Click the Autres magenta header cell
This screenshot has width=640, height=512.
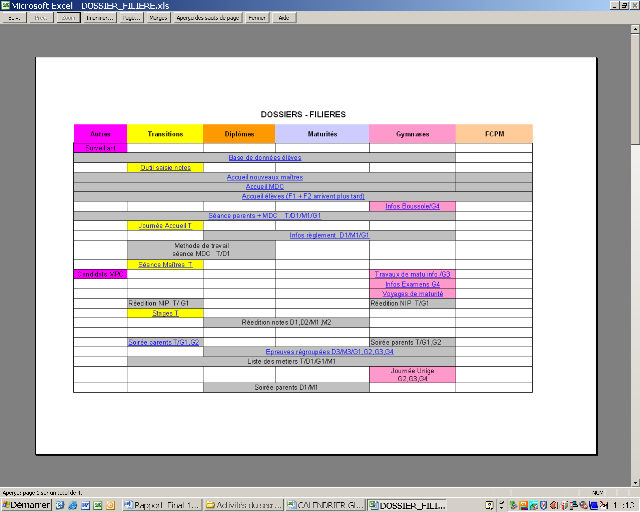pos(100,134)
